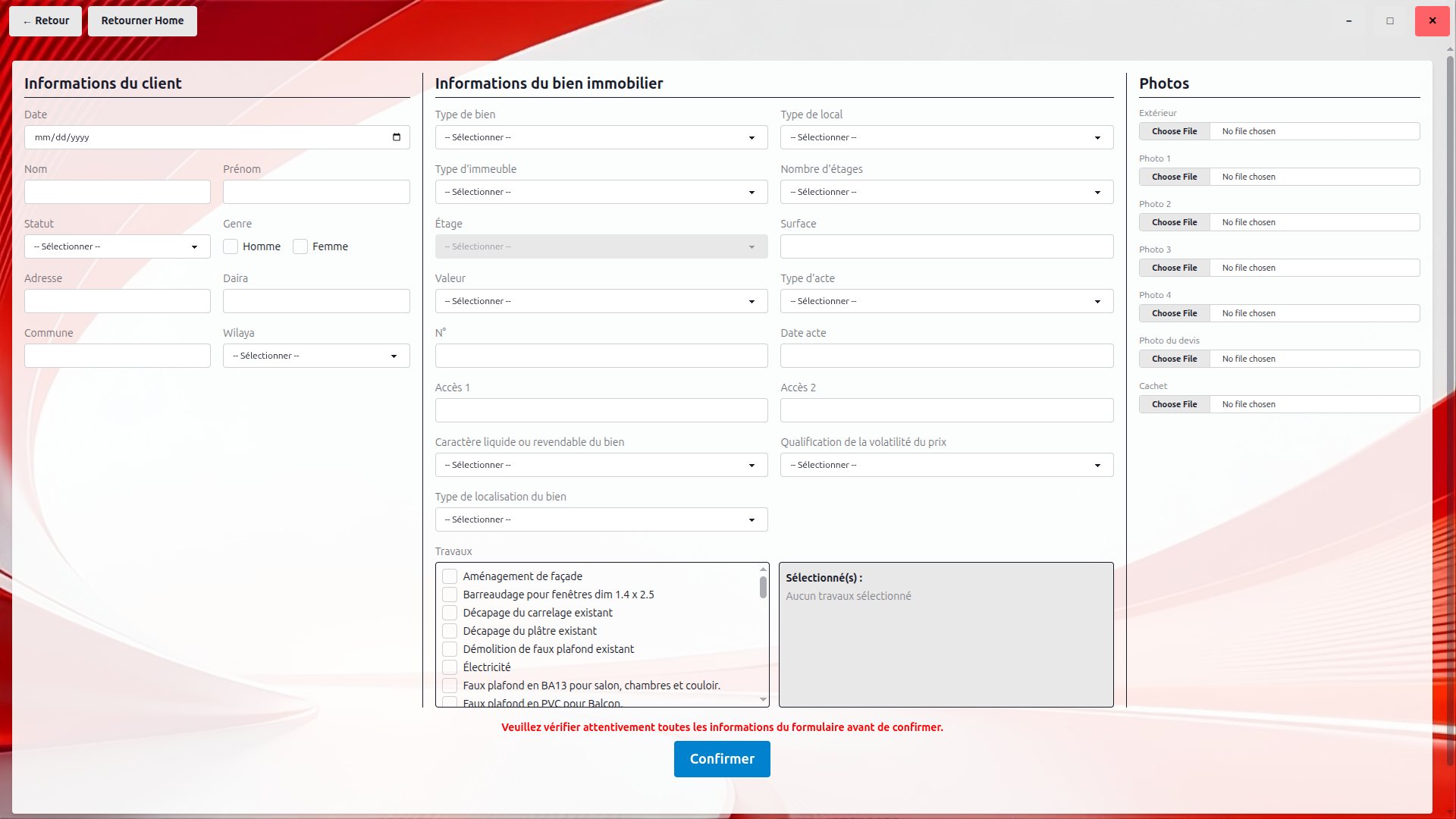
Task: Click the N° input field
Action: (x=601, y=356)
